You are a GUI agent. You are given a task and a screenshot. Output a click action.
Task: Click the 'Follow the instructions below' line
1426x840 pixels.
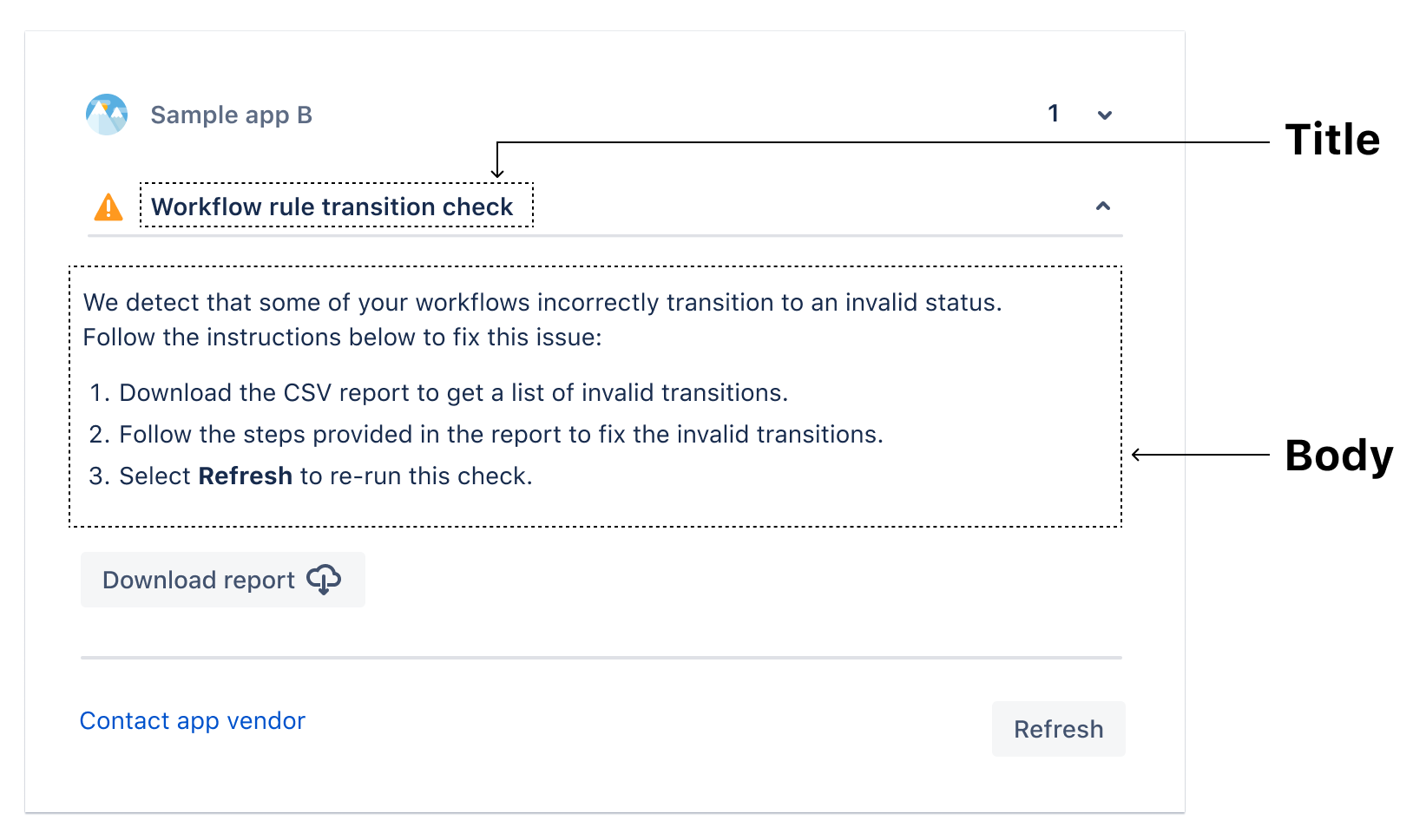point(342,338)
